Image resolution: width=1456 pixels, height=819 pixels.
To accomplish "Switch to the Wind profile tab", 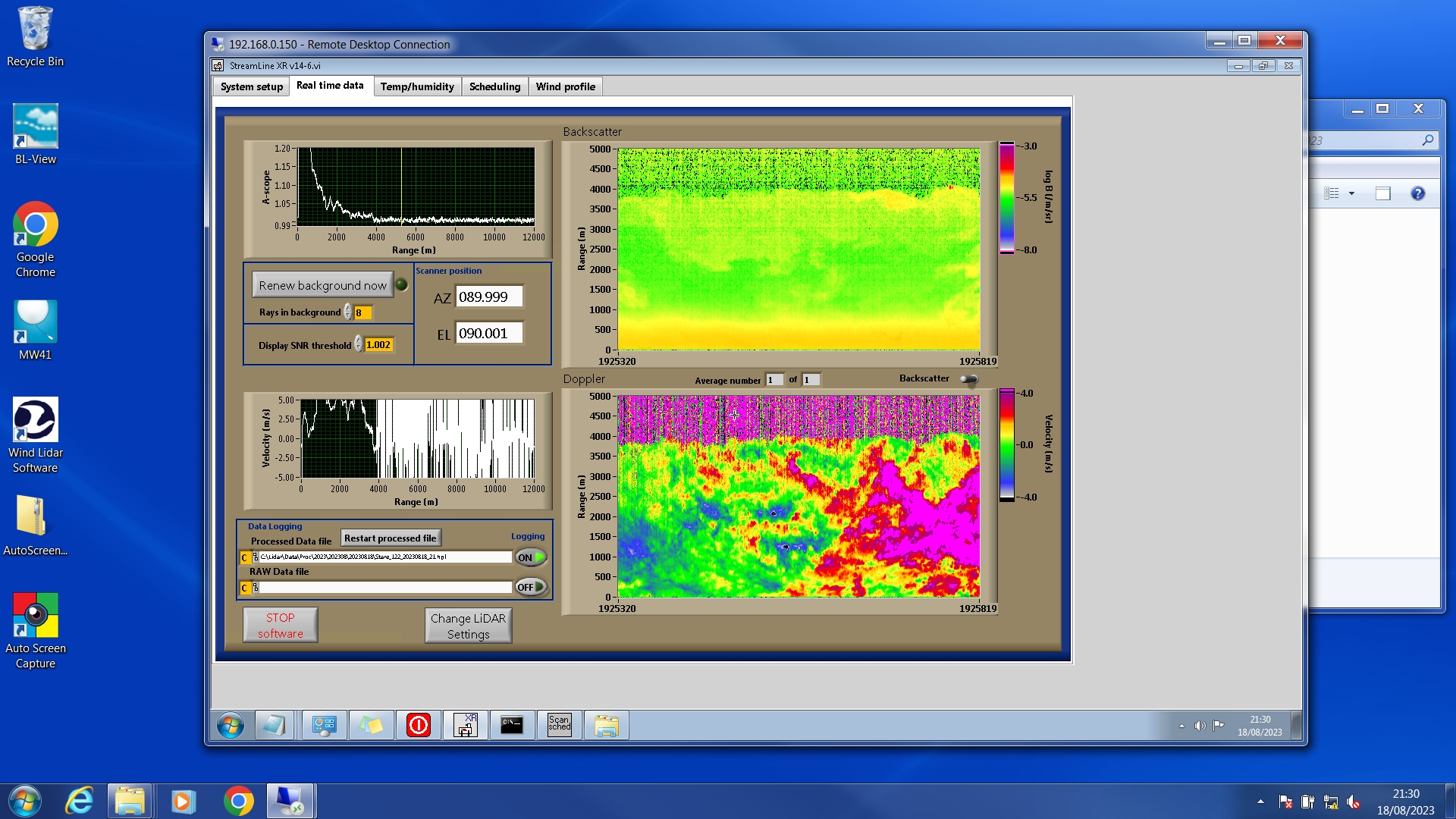I will coord(565,86).
